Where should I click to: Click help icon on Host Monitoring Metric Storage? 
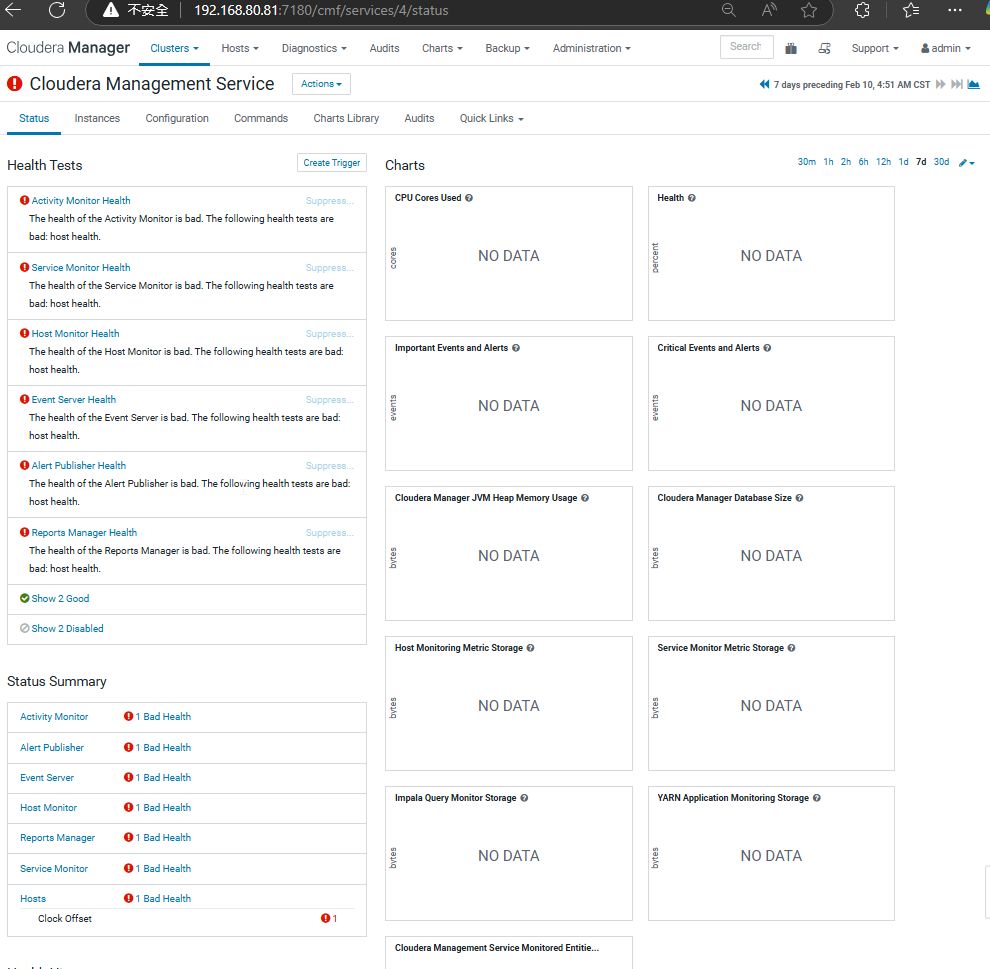coord(530,648)
